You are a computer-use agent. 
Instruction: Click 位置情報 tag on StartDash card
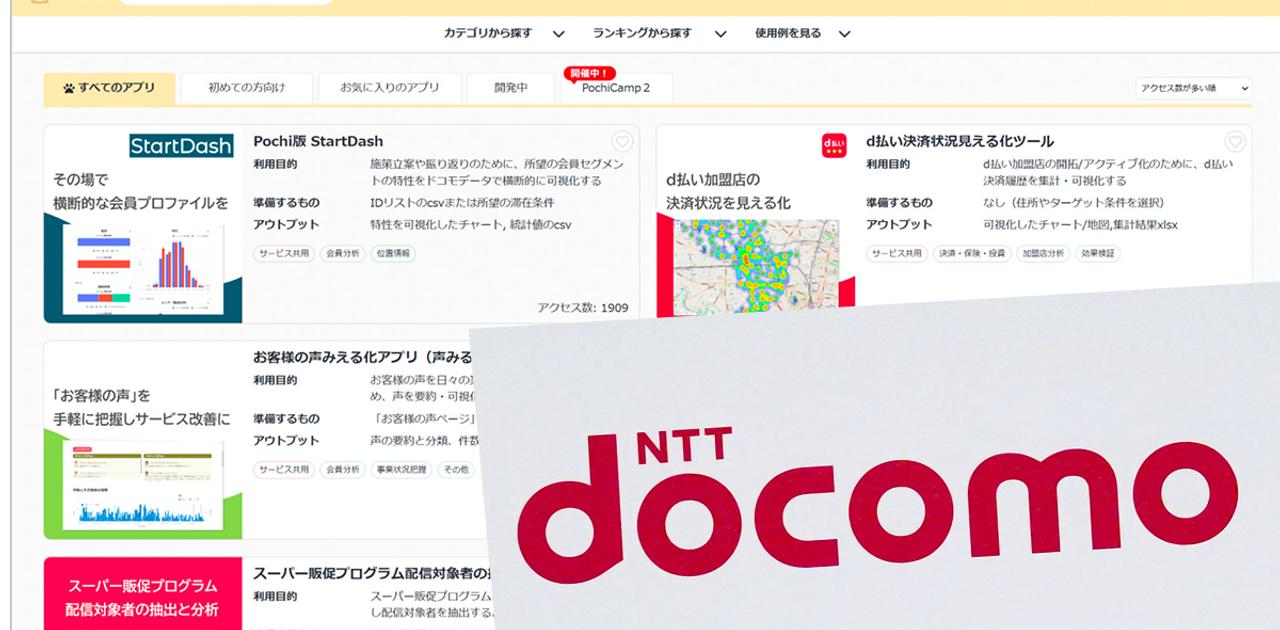(393, 254)
